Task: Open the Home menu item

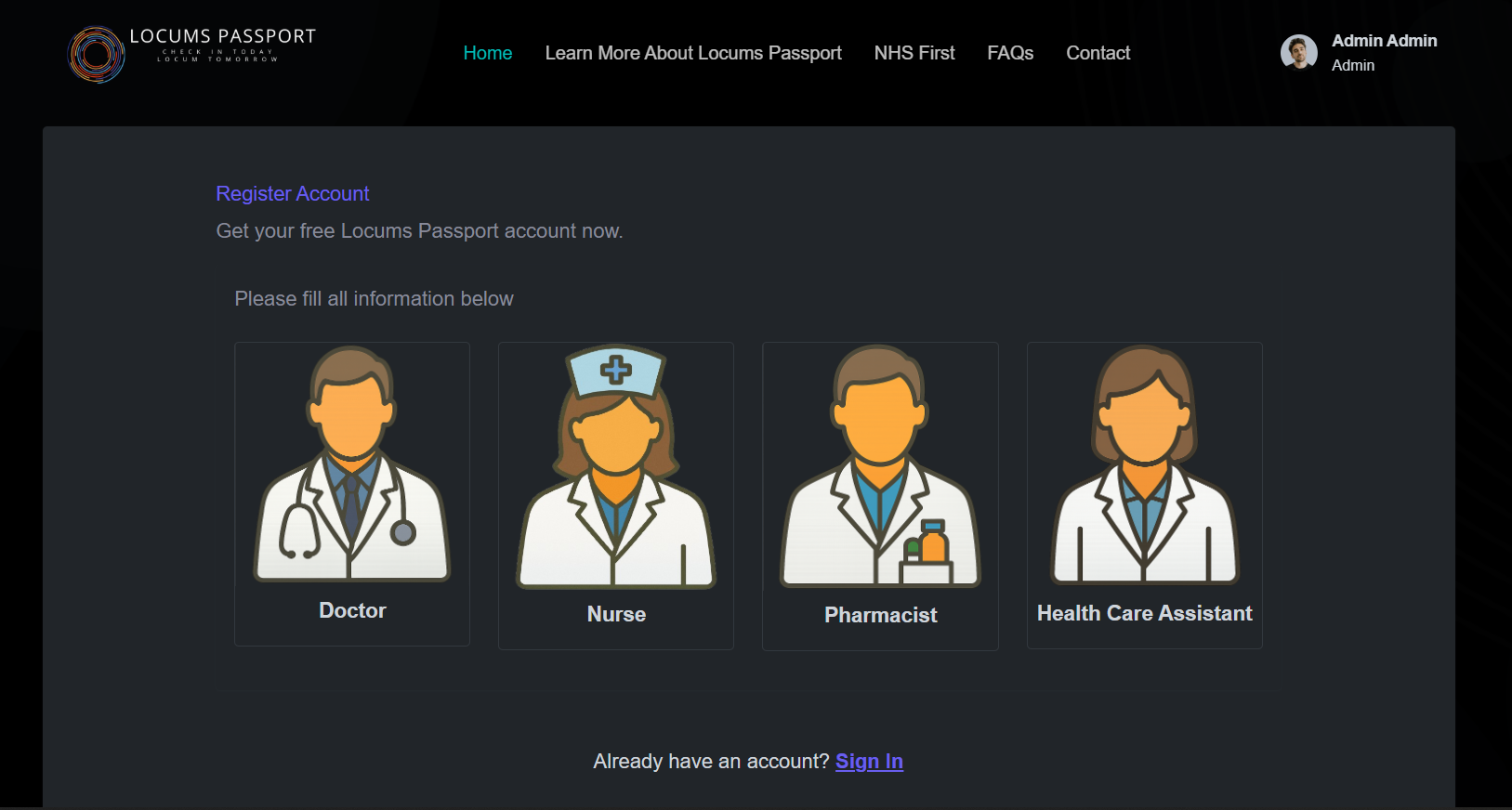Action: pyautogui.click(x=488, y=53)
